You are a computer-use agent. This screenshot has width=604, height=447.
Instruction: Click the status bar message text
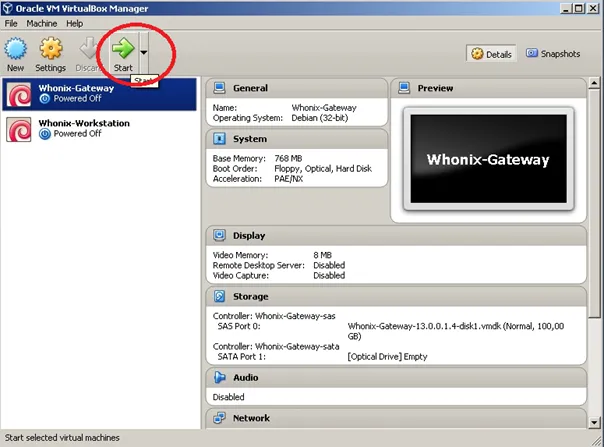(x=62, y=438)
